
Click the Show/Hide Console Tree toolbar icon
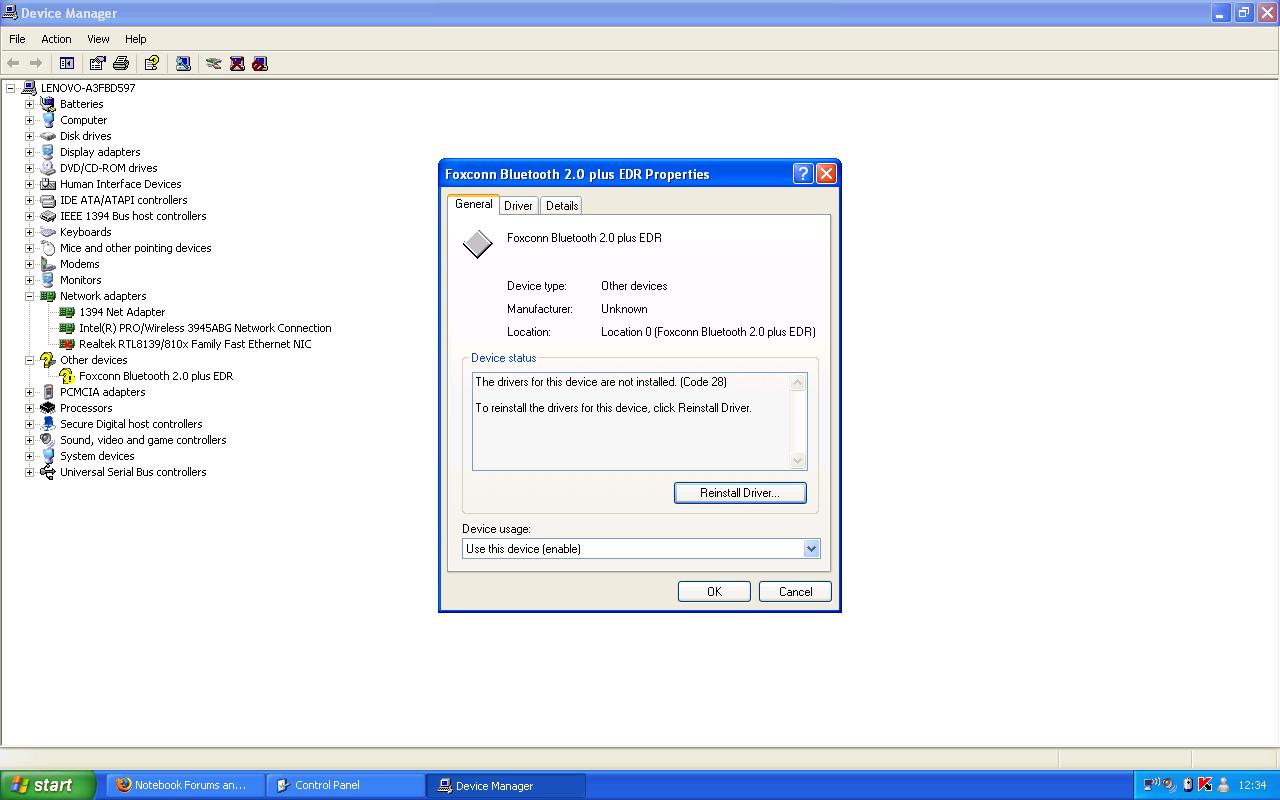click(x=67, y=63)
